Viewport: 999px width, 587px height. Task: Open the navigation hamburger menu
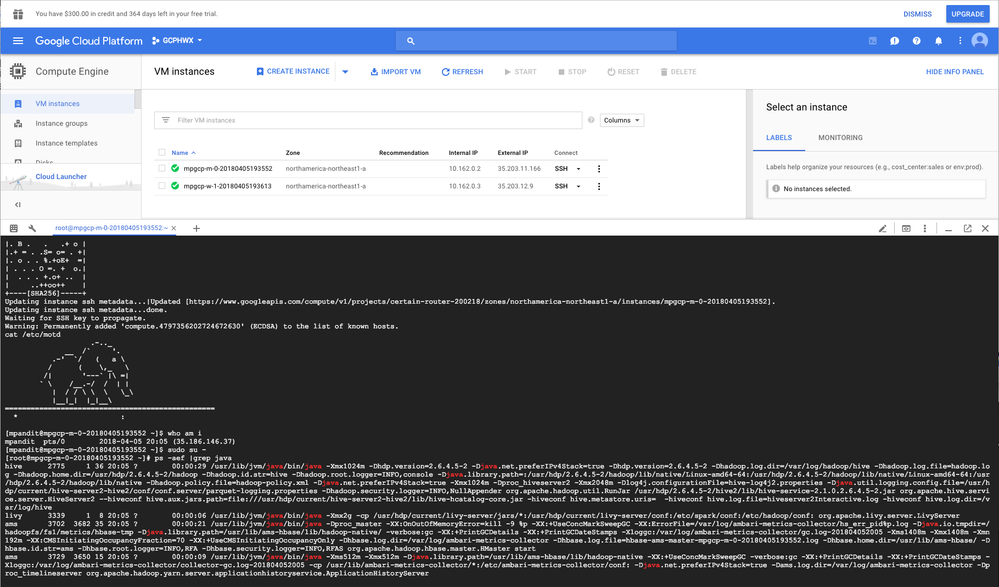coord(18,41)
